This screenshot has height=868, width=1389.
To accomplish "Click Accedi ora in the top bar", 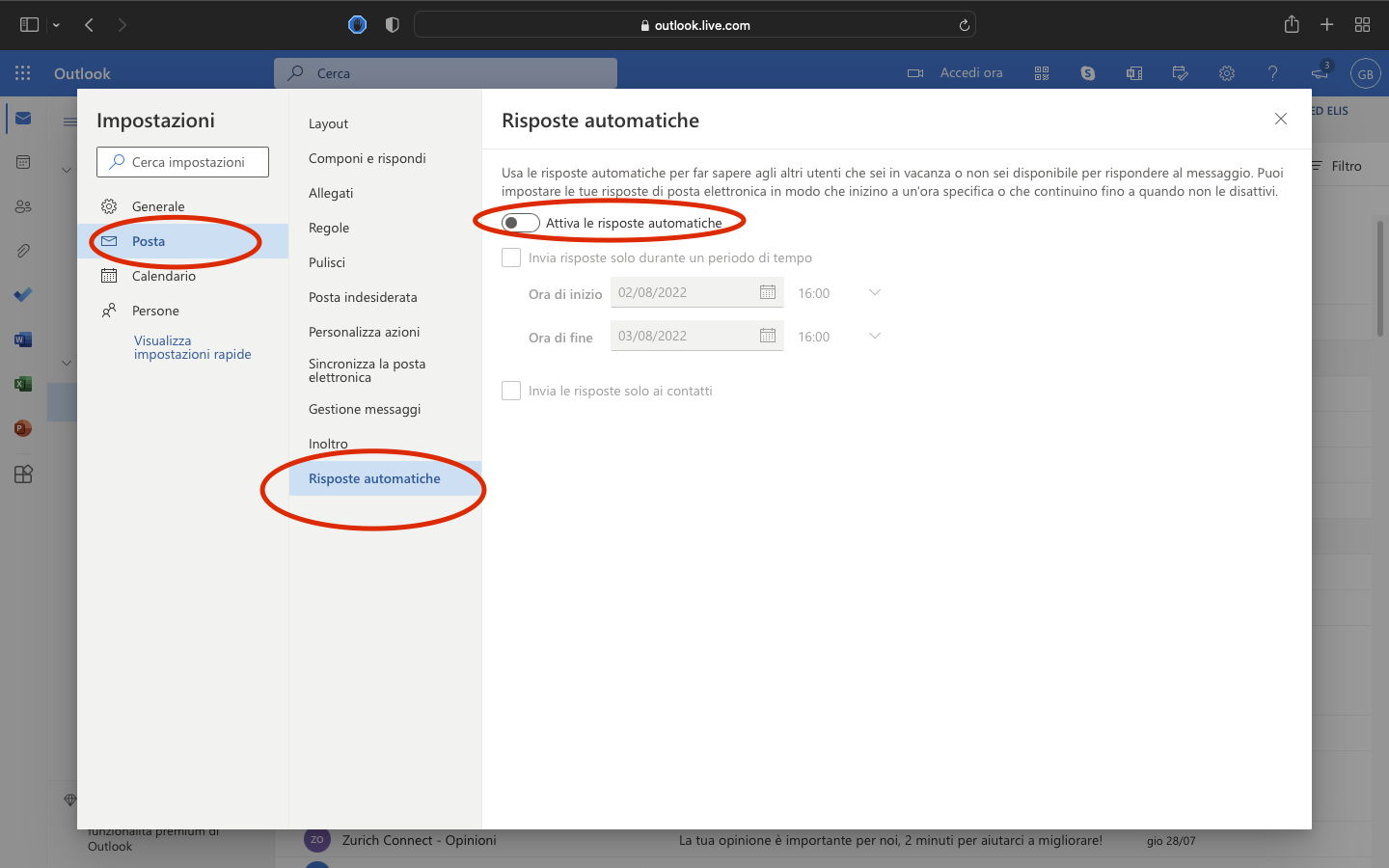I will [970, 72].
